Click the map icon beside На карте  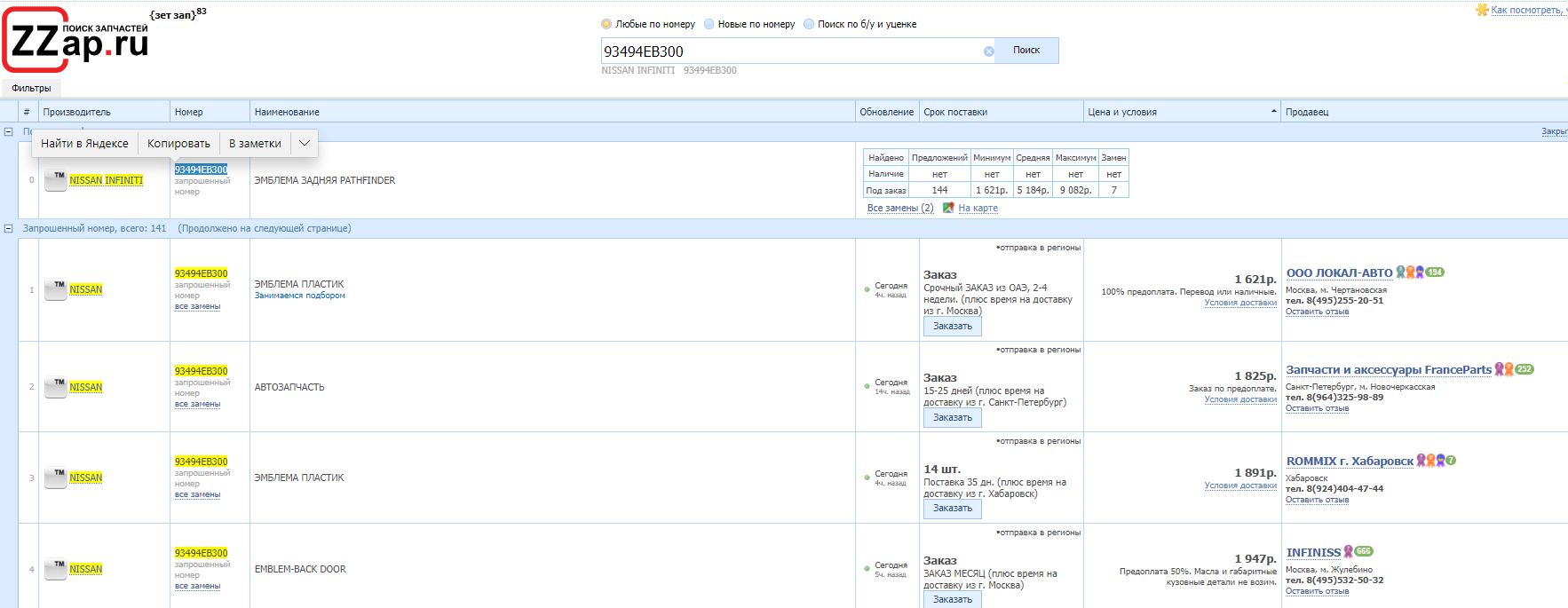click(x=948, y=208)
